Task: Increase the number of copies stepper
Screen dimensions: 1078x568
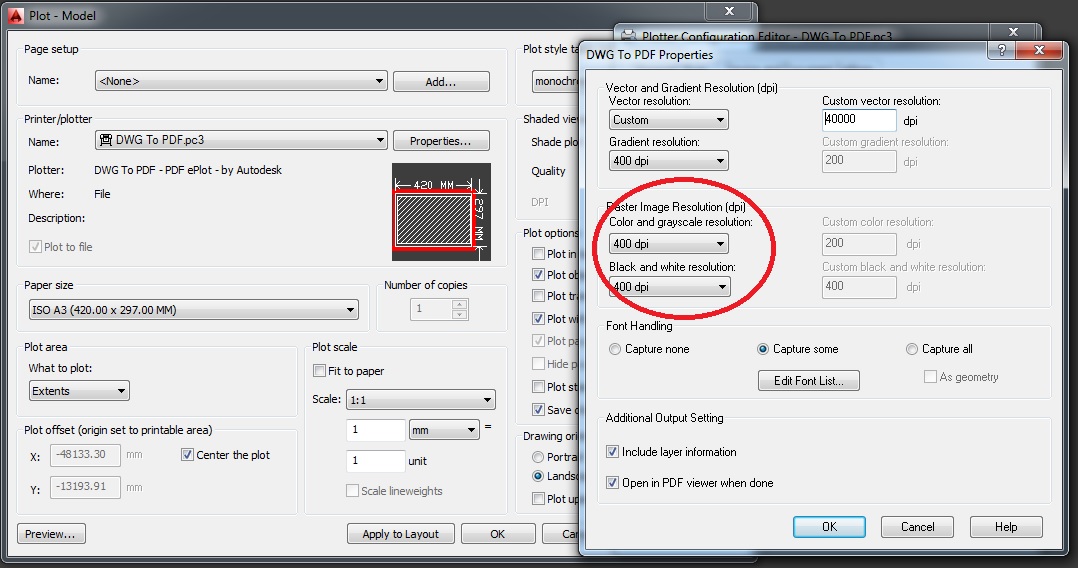Action: (459, 304)
